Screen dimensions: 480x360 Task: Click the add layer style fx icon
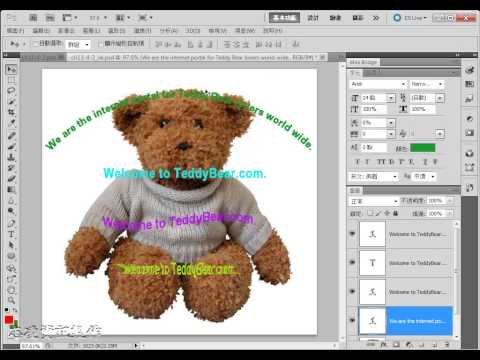[x=383, y=344]
